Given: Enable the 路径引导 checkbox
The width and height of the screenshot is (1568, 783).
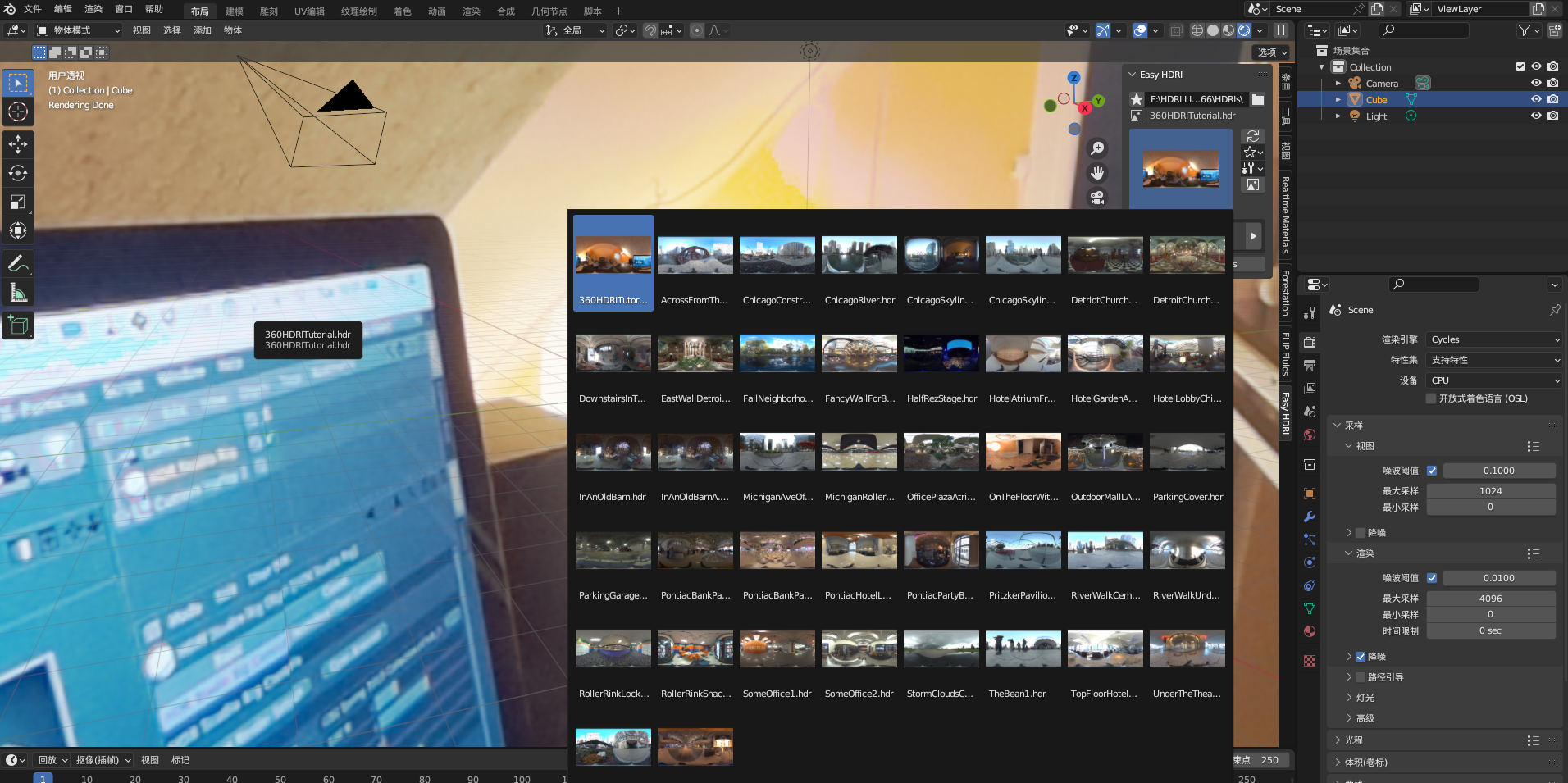Looking at the screenshot, I should [1361, 677].
